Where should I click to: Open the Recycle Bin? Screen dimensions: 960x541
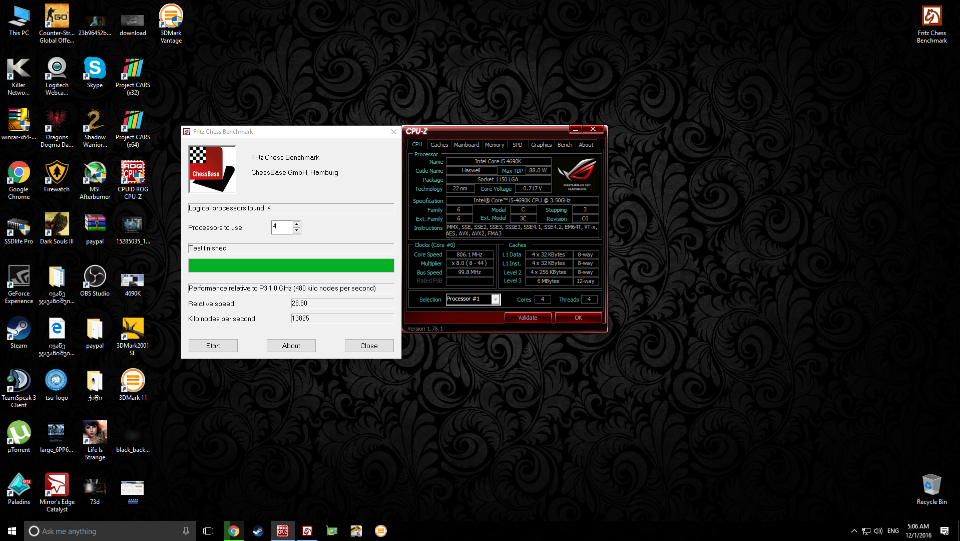931,485
